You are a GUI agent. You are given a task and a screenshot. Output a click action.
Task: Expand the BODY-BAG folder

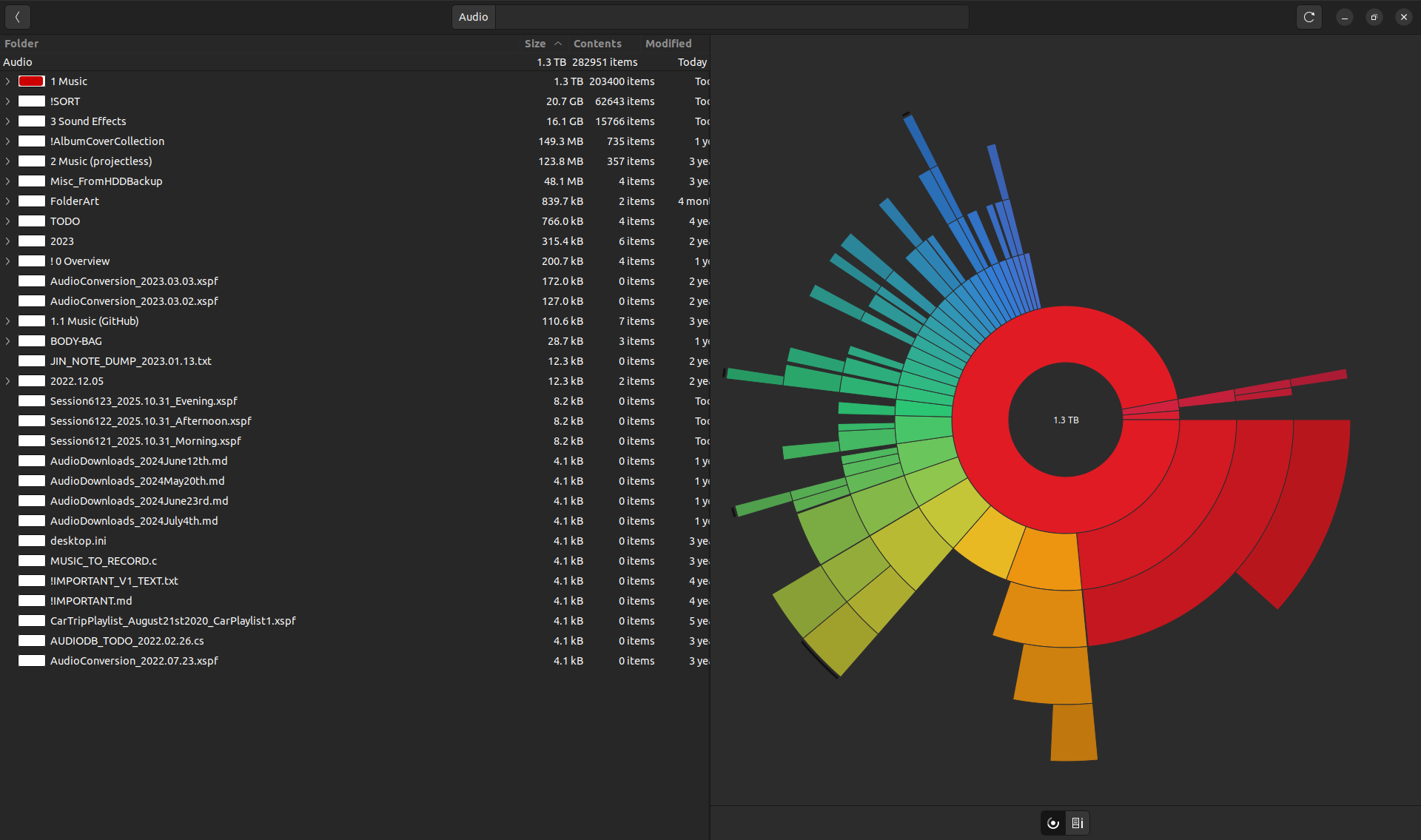[x=8, y=341]
